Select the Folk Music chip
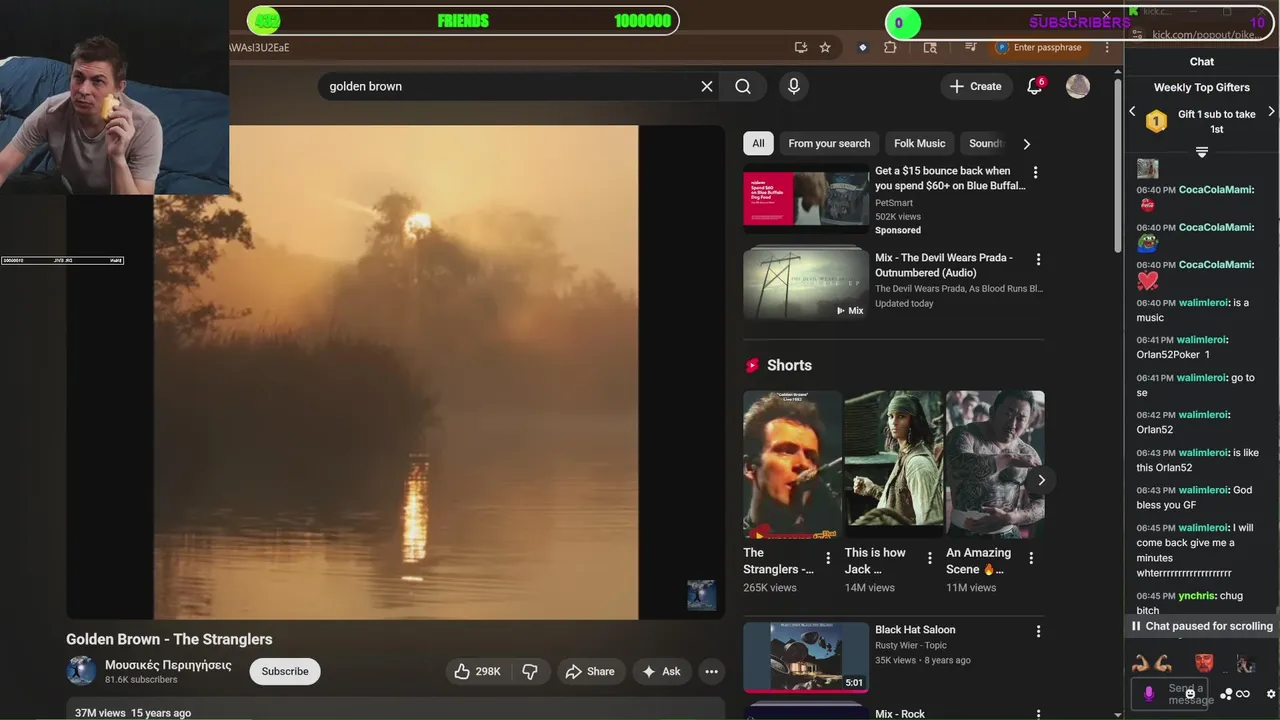 919,143
